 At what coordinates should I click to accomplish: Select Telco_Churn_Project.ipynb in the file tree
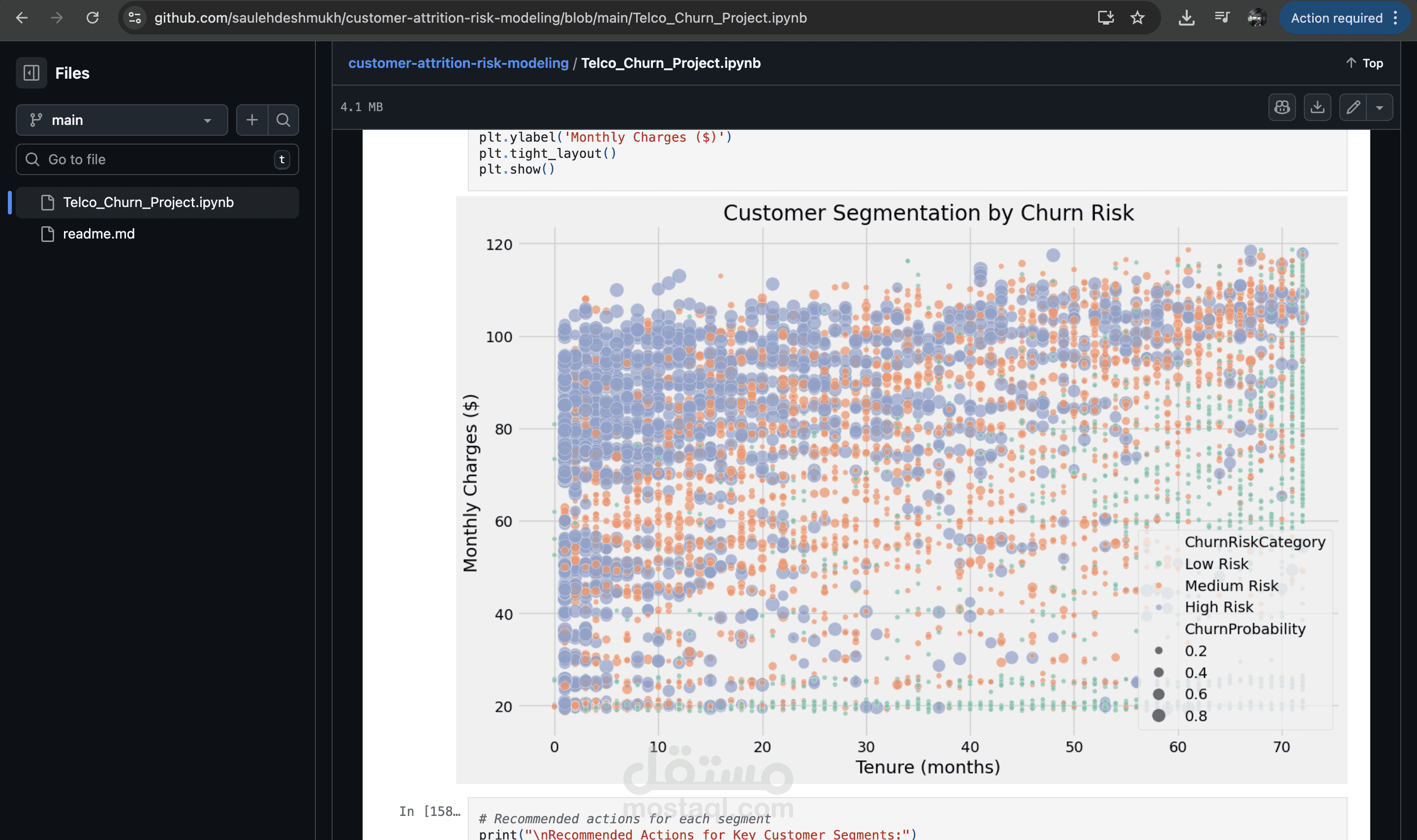tap(148, 203)
